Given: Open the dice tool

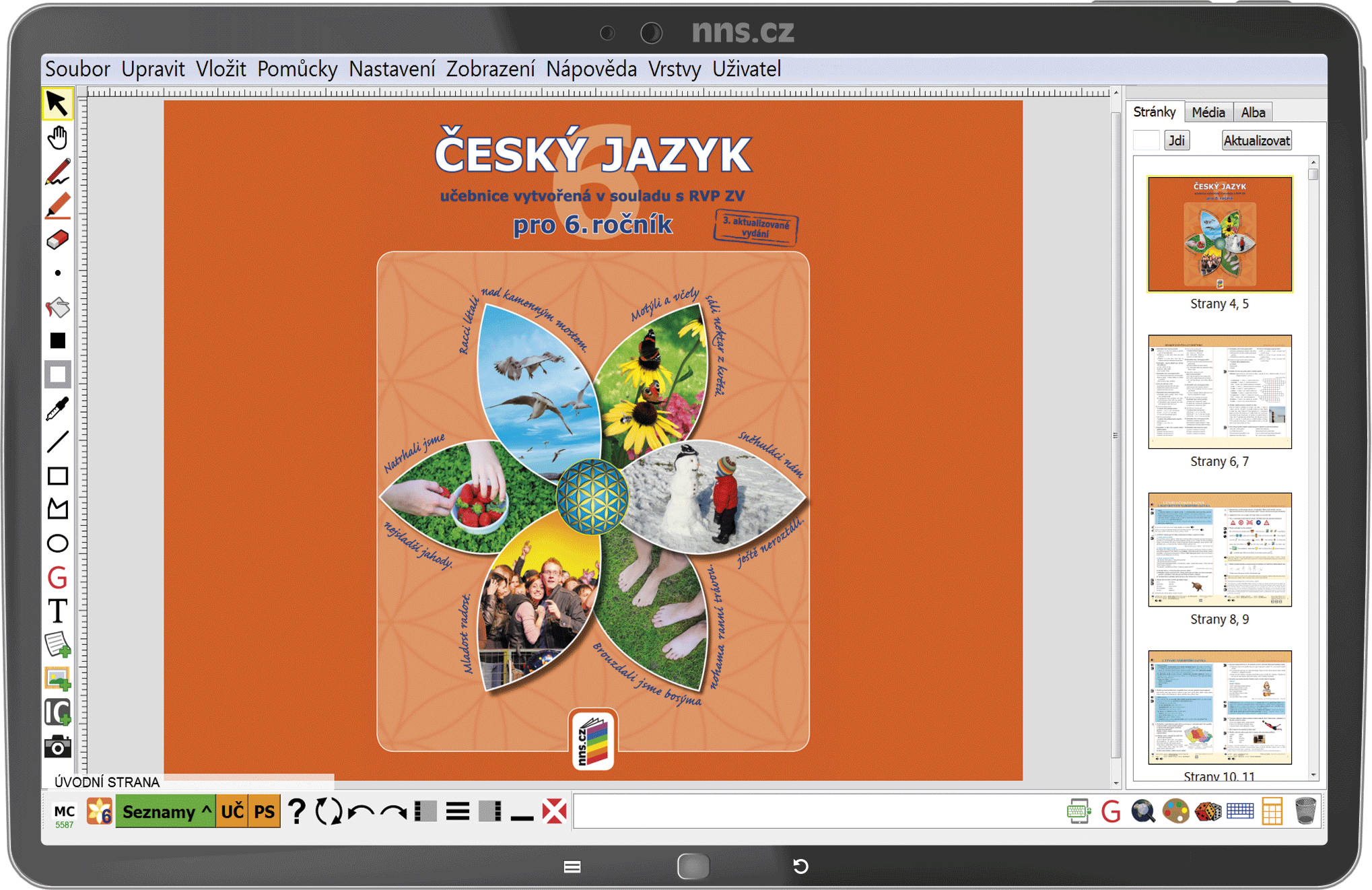Looking at the screenshot, I should click(x=1208, y=811).
